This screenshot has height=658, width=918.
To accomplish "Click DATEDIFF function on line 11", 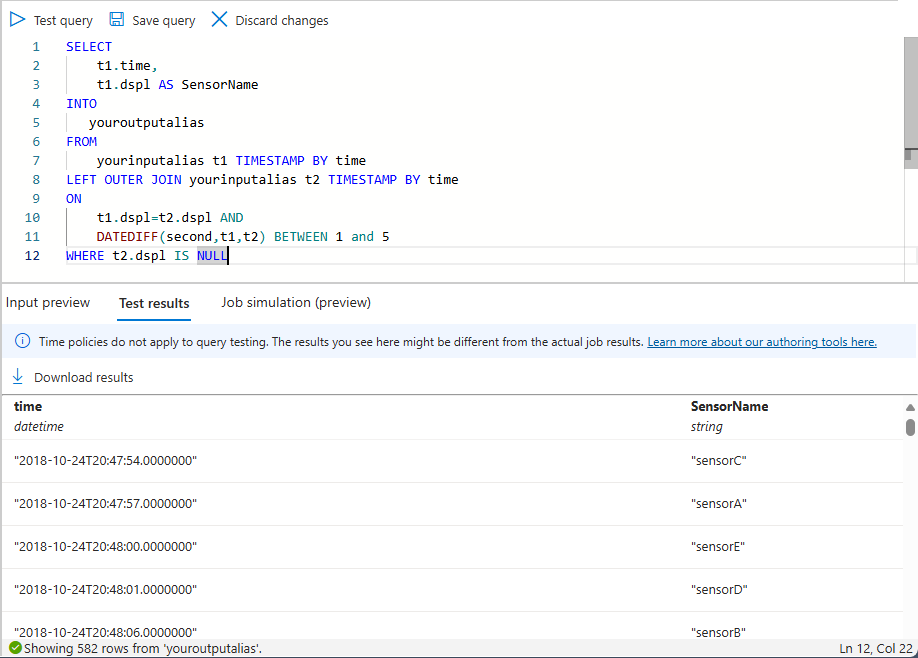I will click(x=127, y=237).
